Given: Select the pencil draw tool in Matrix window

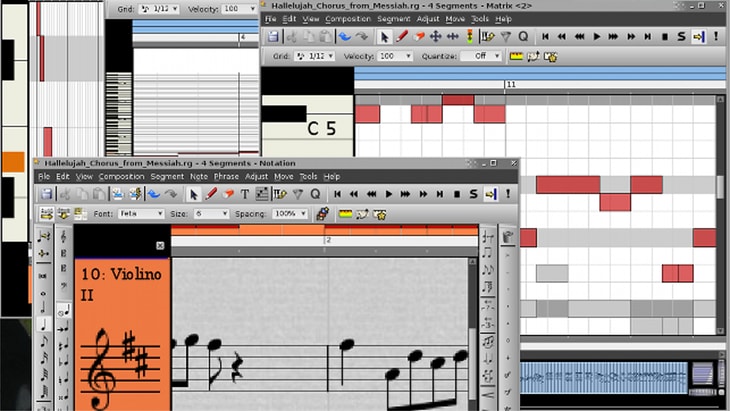Looking at the screenshot, I should [x=402, y=36].
